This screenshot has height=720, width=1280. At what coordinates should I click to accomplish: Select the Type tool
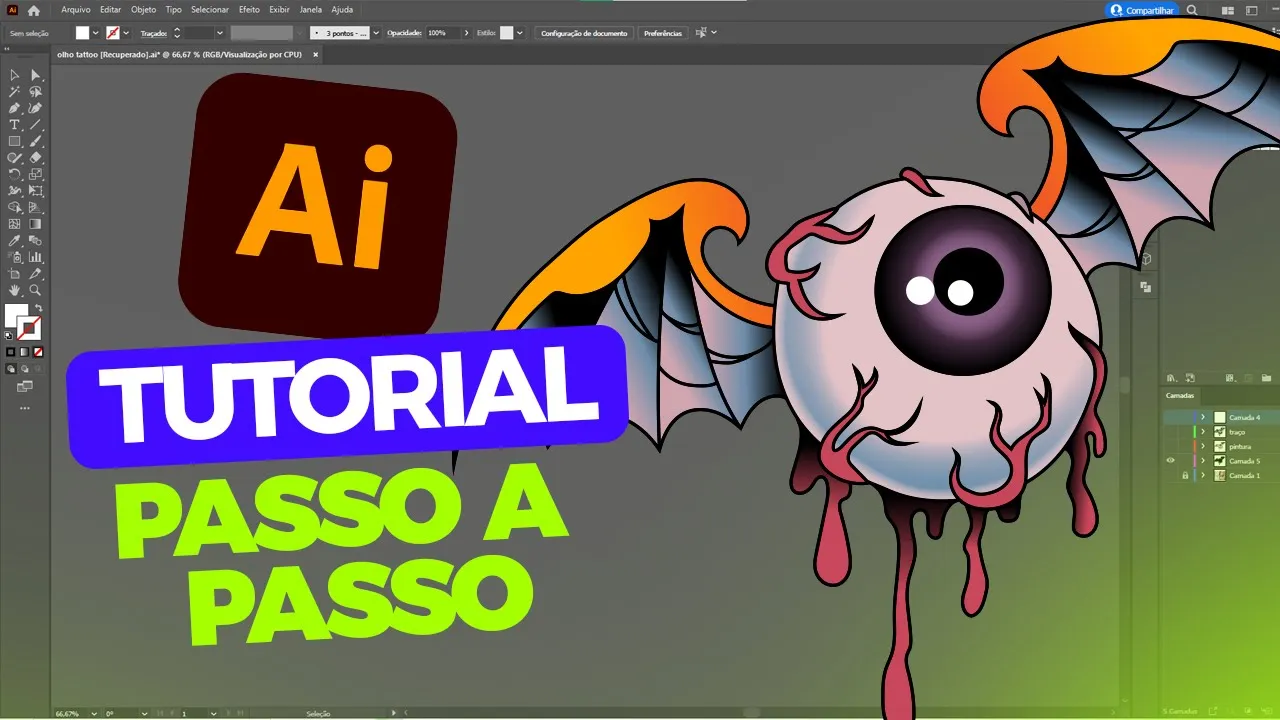[15, 125]
